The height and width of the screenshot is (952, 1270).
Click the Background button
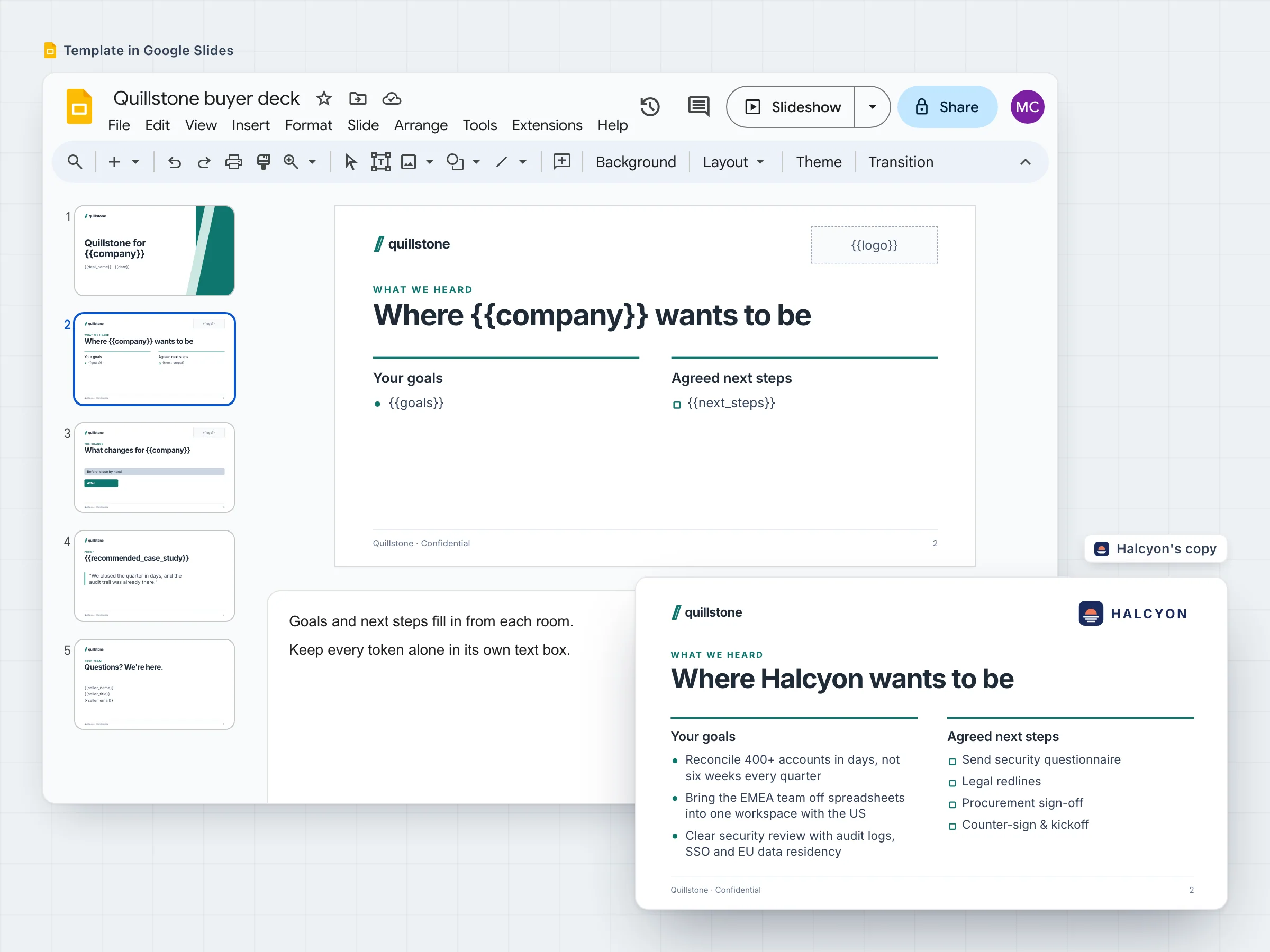pos(636,162)
